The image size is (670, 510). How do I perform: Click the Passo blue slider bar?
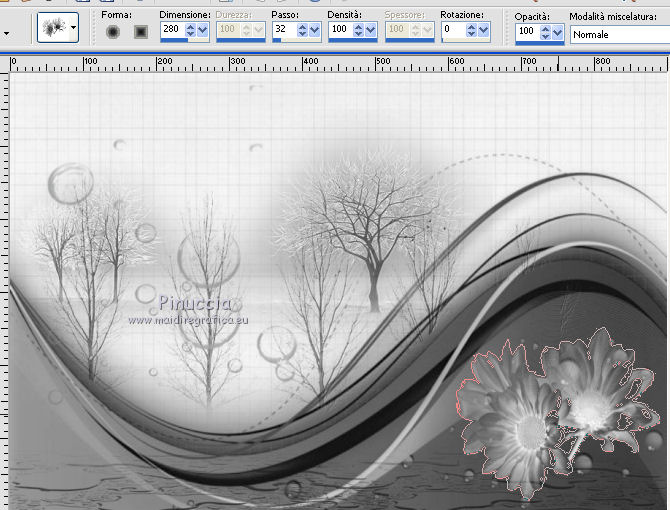(x=297, y=40)
